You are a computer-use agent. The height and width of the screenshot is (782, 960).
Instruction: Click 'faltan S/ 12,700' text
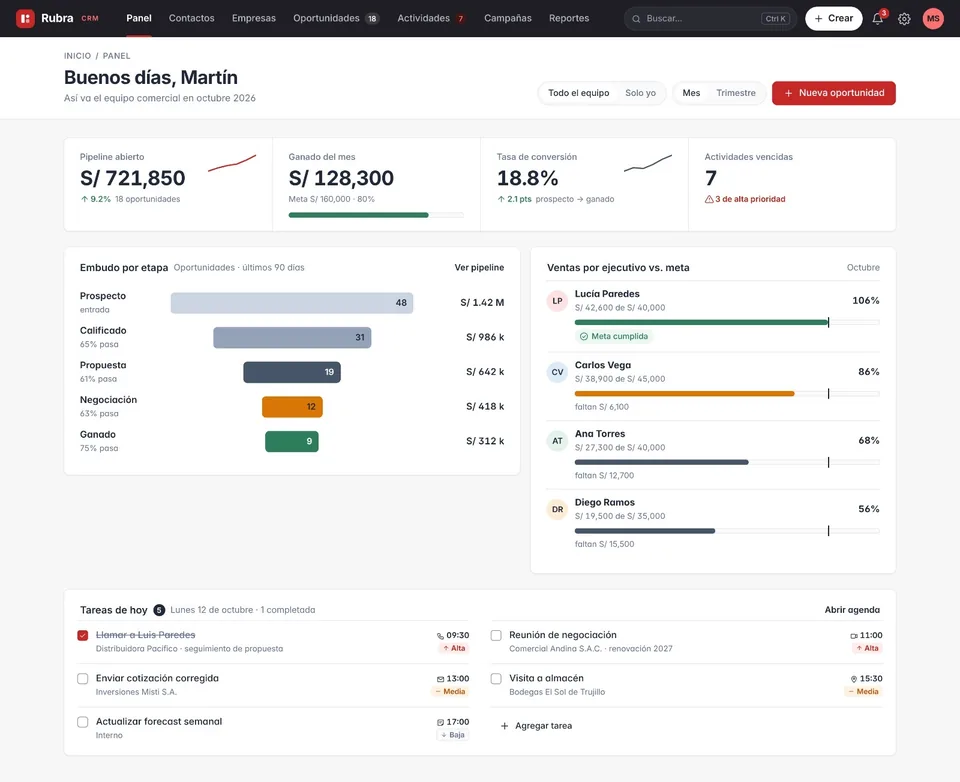tap(604, 475)
